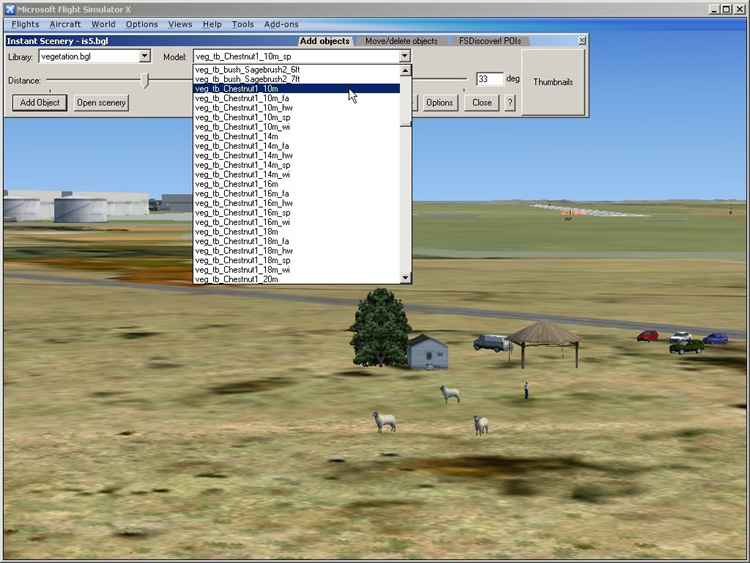This screenshot has width=750, height=563.
Task: Select veg_tb_Chestnut1_16m_hw in the list
Action: 297,203
